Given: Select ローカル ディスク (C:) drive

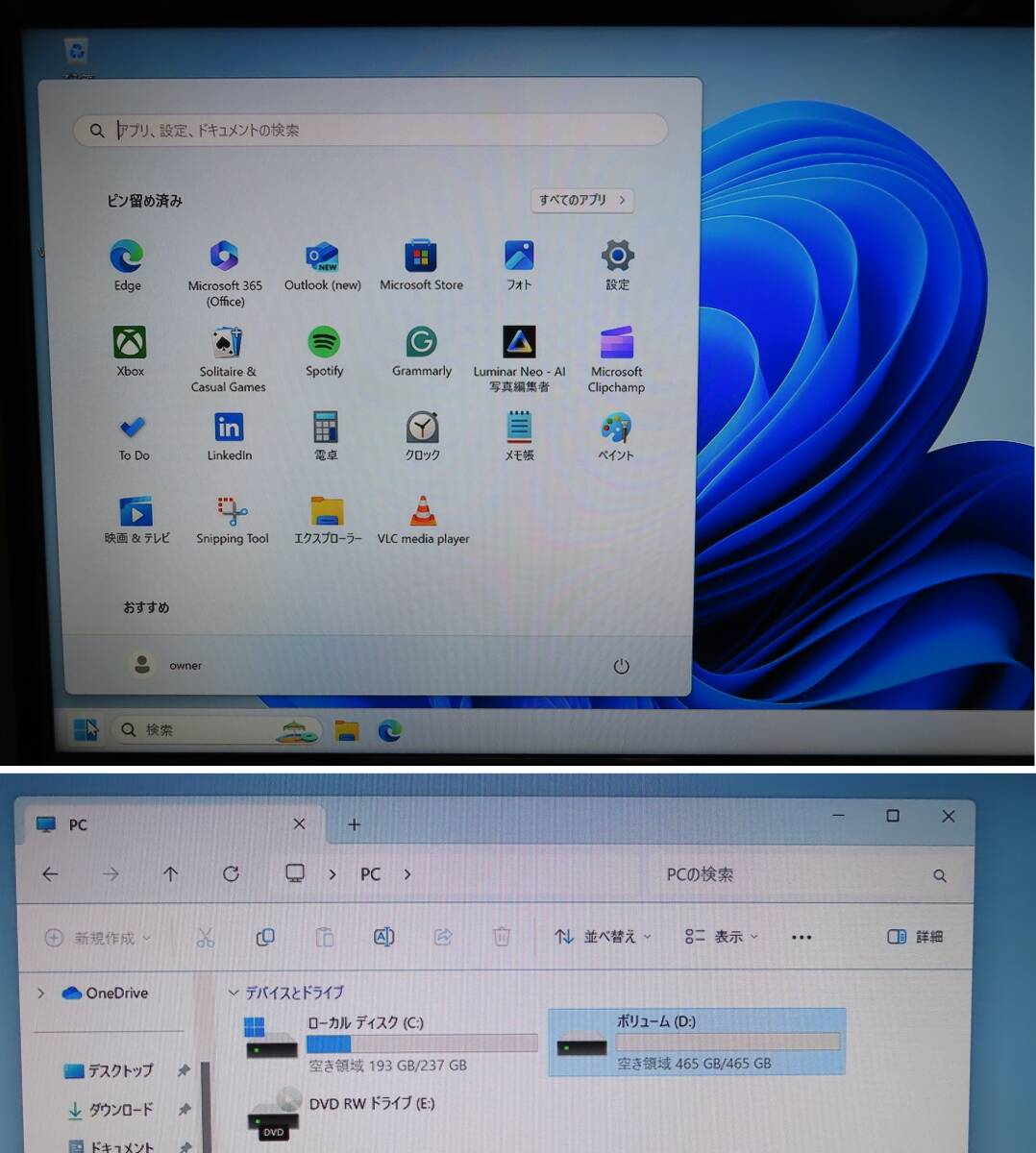Looking at the screenshot, I should pyautogui.click(x=389, y=1043).
